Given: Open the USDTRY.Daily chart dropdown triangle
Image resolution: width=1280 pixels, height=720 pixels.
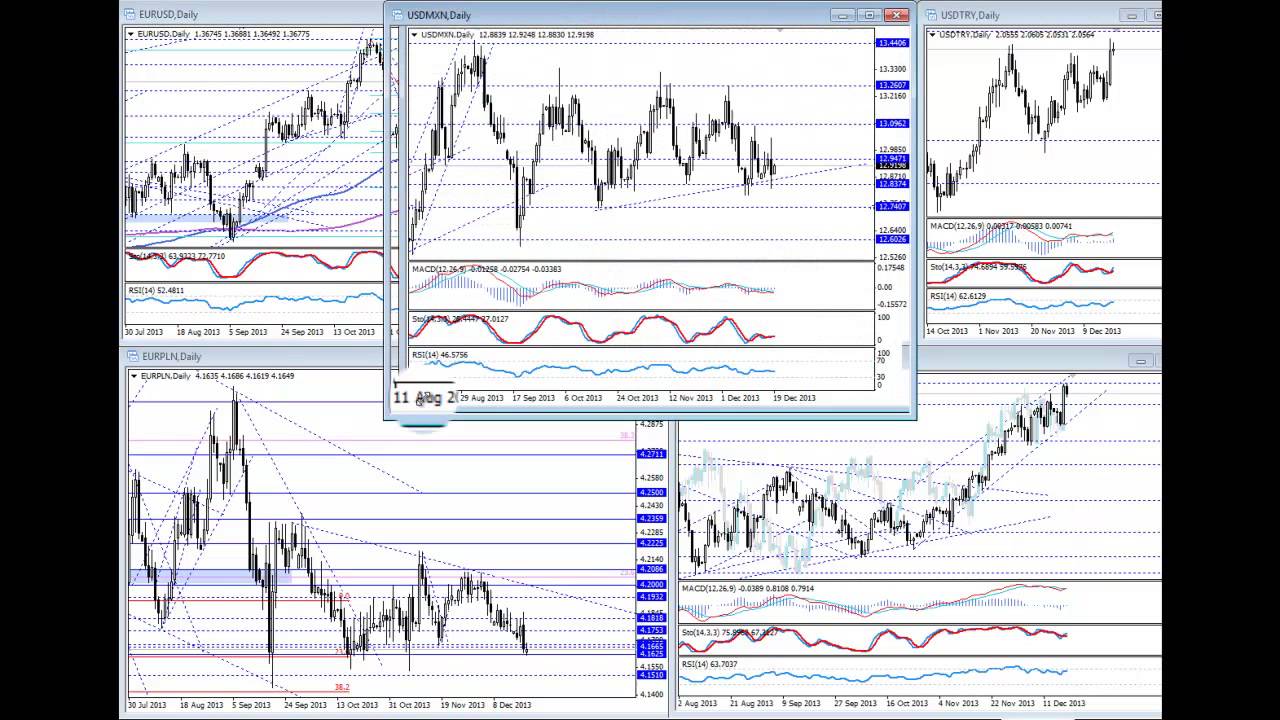Looking at the screenshot, I should [933, 35].
